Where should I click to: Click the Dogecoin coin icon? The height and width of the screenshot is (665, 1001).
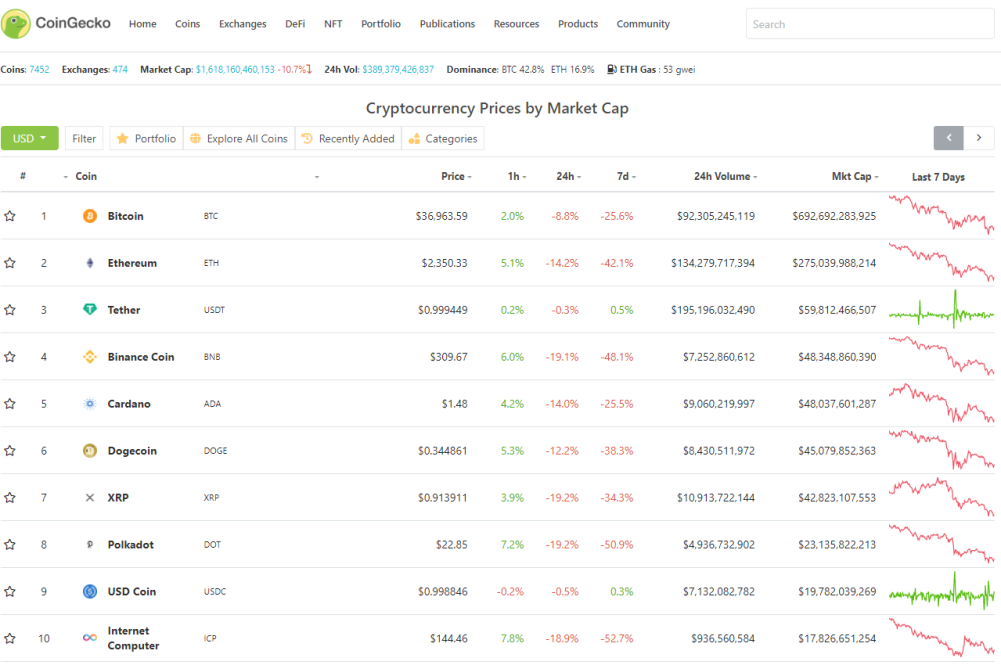90,451
